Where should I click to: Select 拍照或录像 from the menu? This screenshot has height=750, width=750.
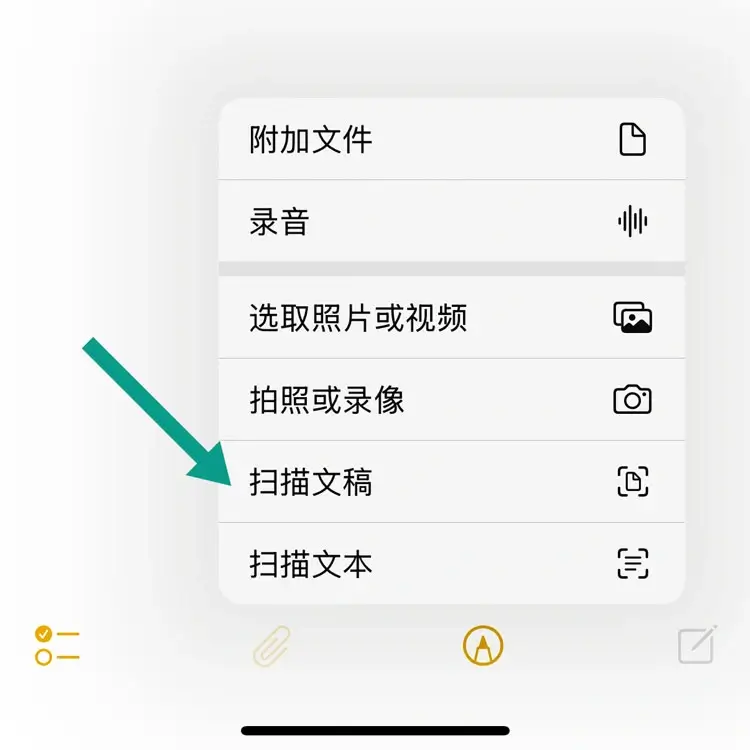[452, 399]
